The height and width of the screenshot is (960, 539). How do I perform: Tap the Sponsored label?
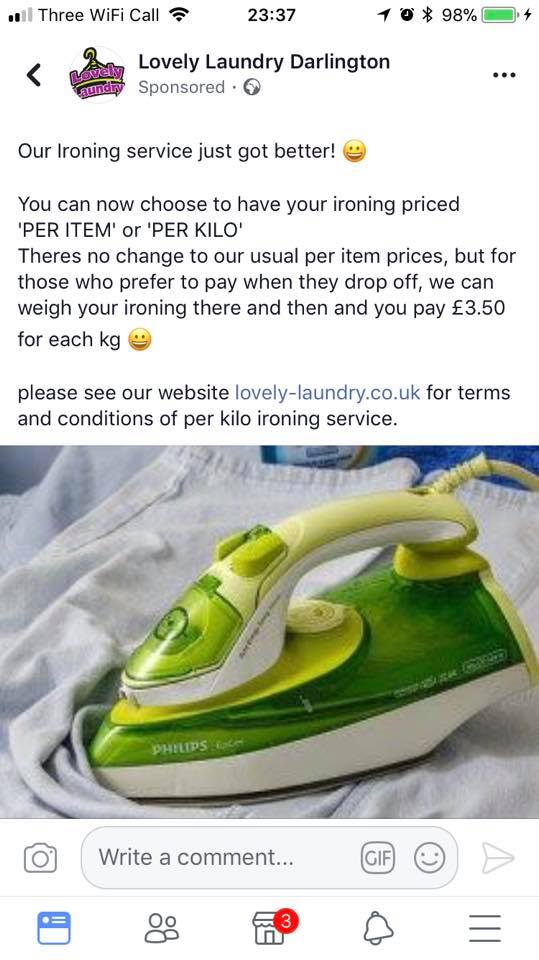[181, 88]
